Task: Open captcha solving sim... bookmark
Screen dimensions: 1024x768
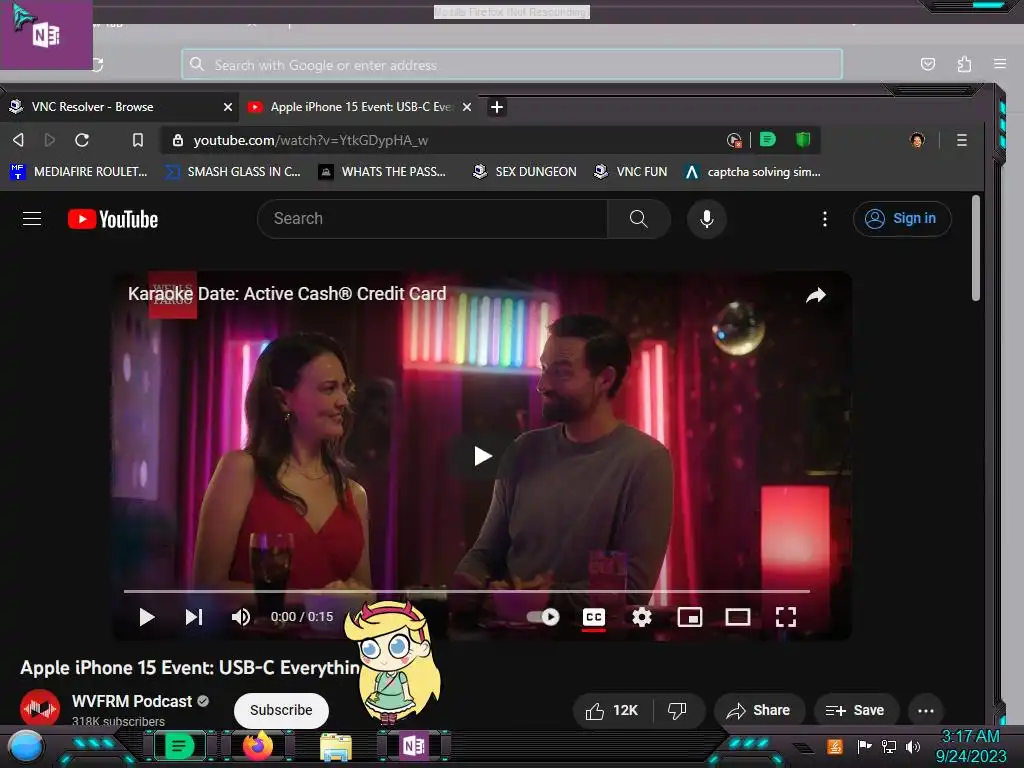Action: 753,172
